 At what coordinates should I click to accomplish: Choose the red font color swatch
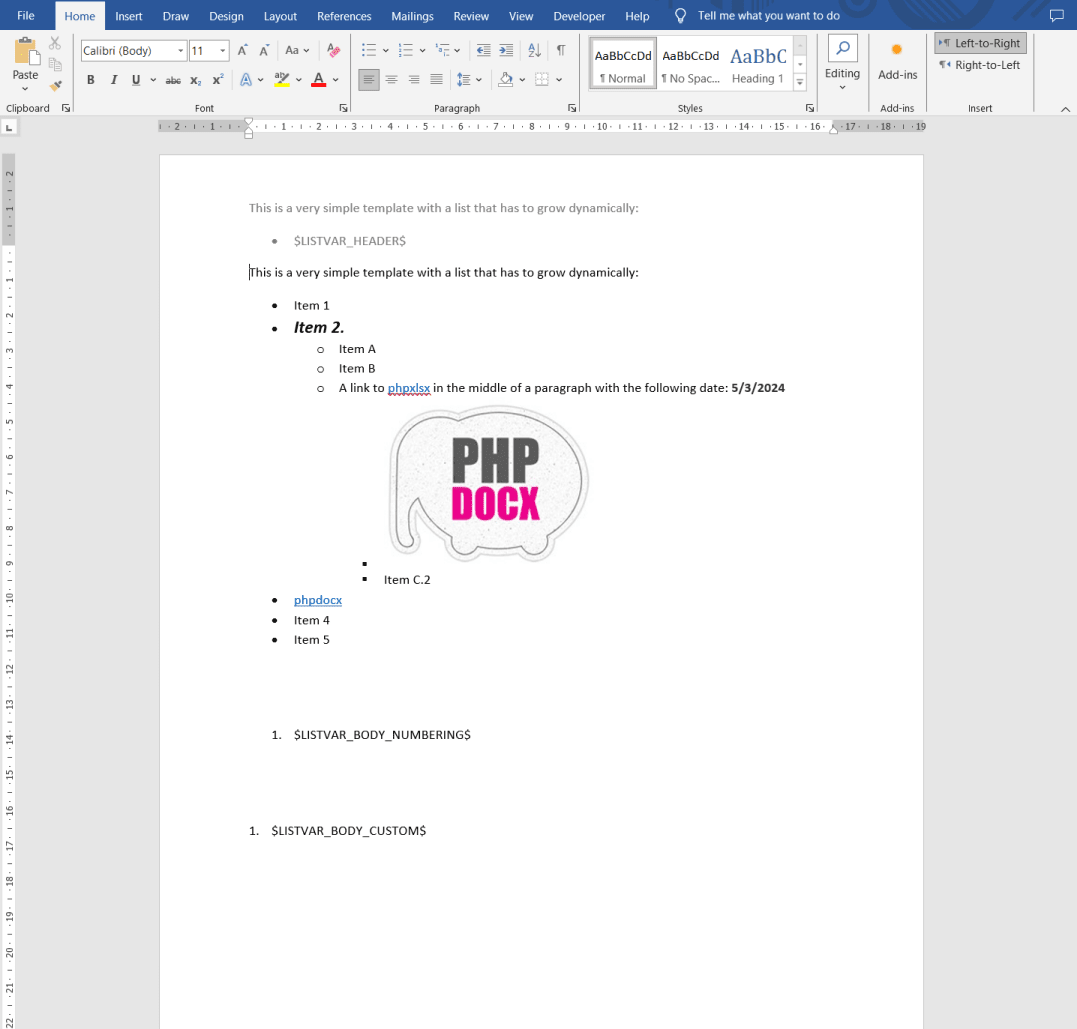tap(319, 80)
